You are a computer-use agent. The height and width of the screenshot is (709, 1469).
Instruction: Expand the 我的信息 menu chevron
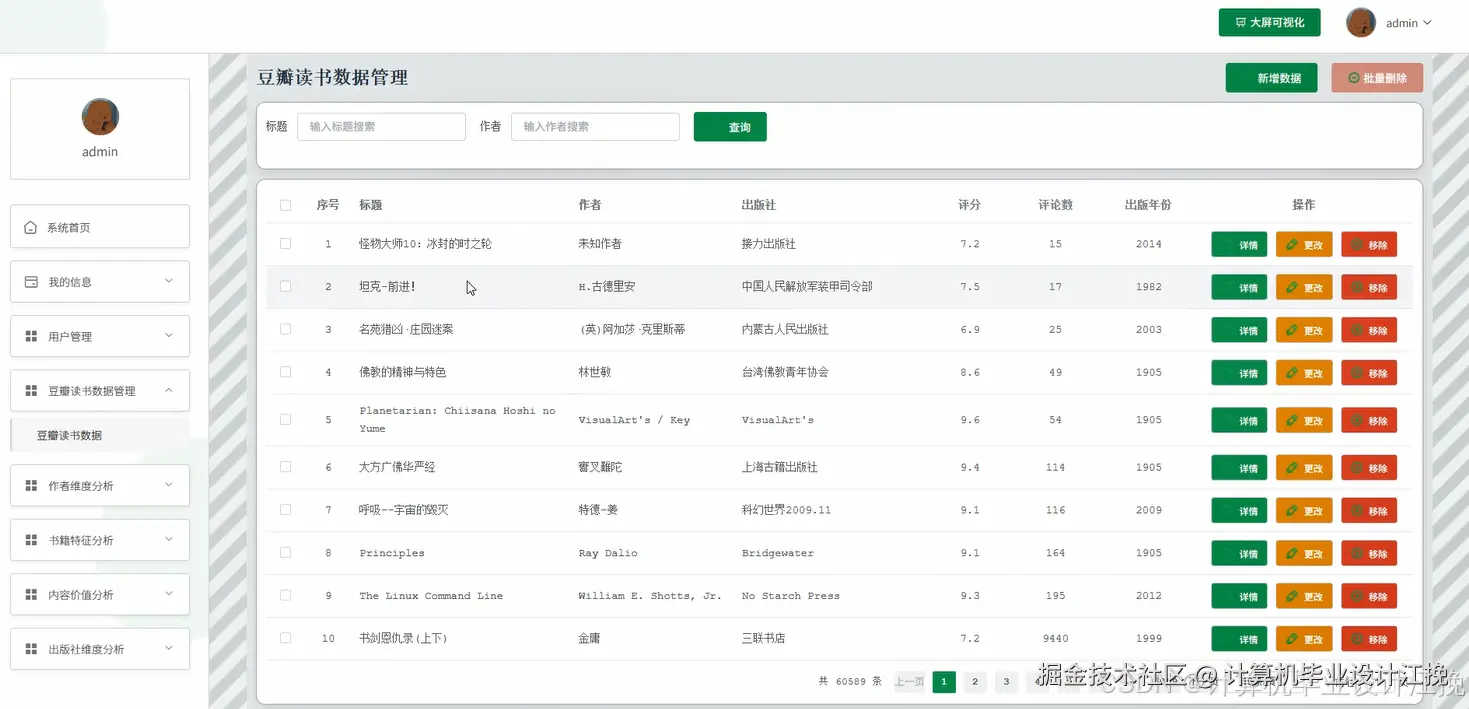click(168, 281)
